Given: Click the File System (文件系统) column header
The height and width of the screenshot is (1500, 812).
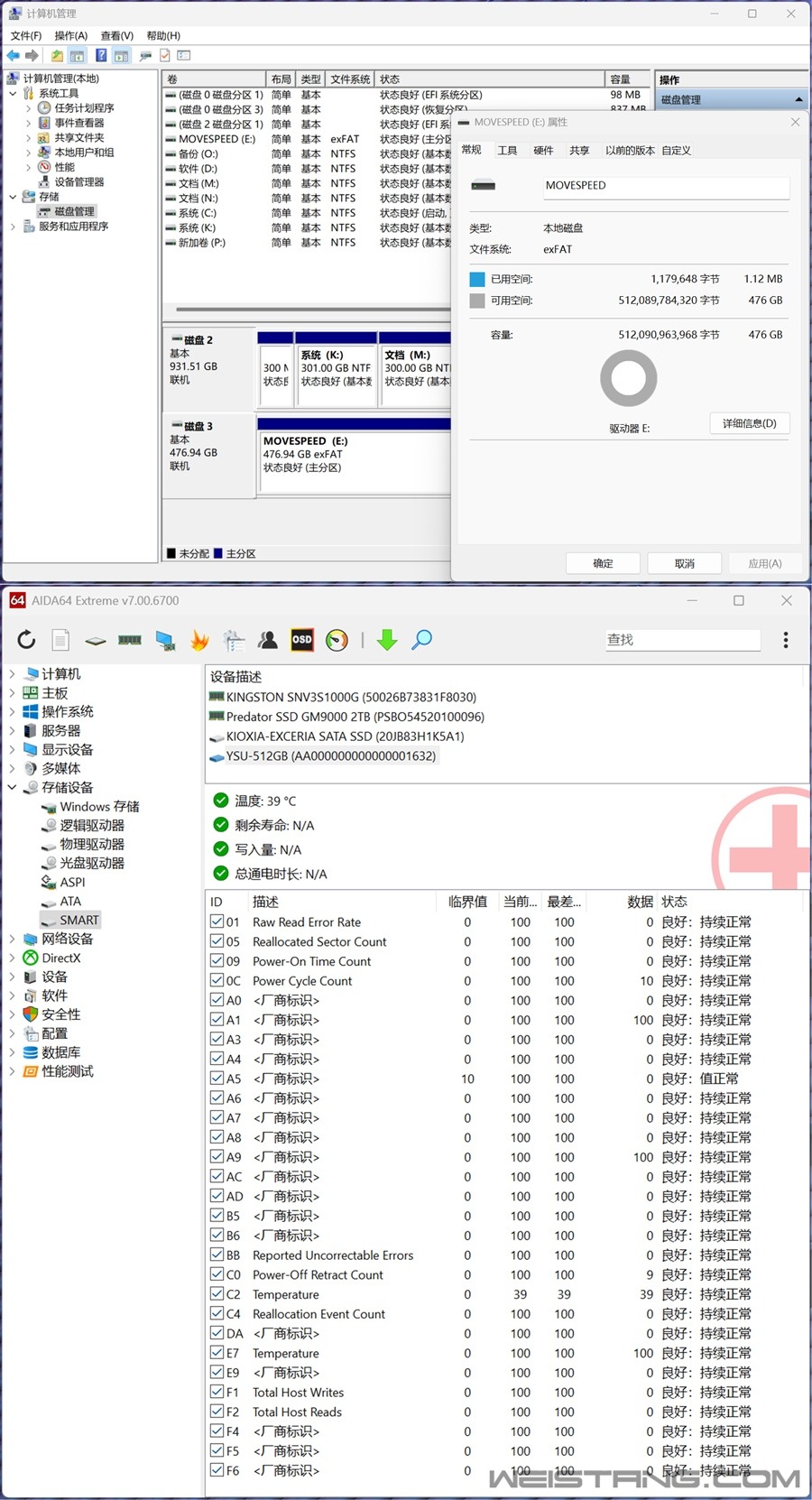Looking at the screenshot, I should (350, 79).
